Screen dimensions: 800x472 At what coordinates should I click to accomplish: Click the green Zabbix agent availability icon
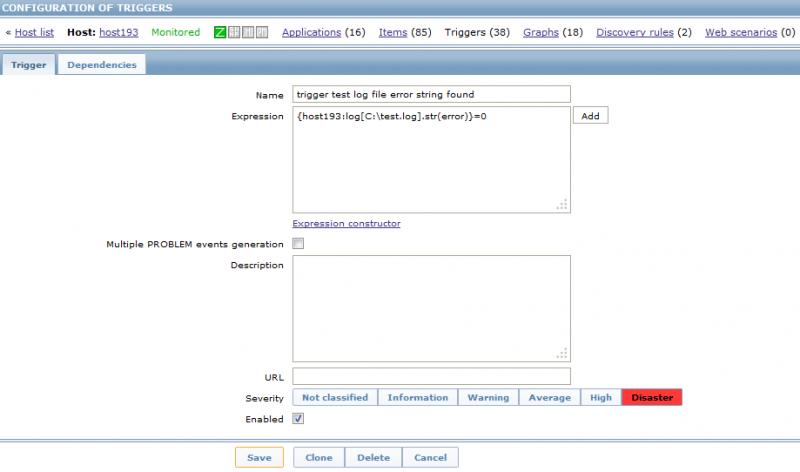(220, 33)
